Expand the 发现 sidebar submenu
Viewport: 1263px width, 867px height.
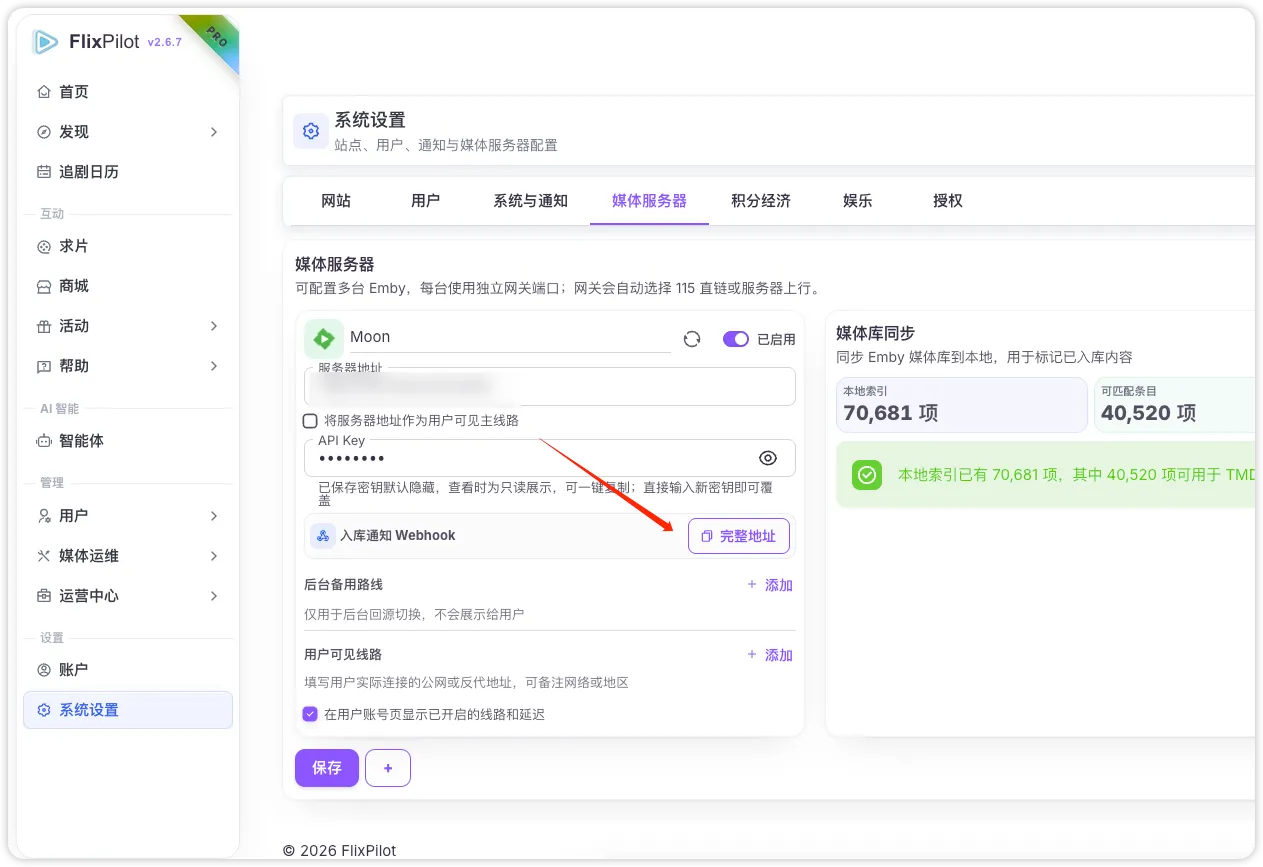214,132
